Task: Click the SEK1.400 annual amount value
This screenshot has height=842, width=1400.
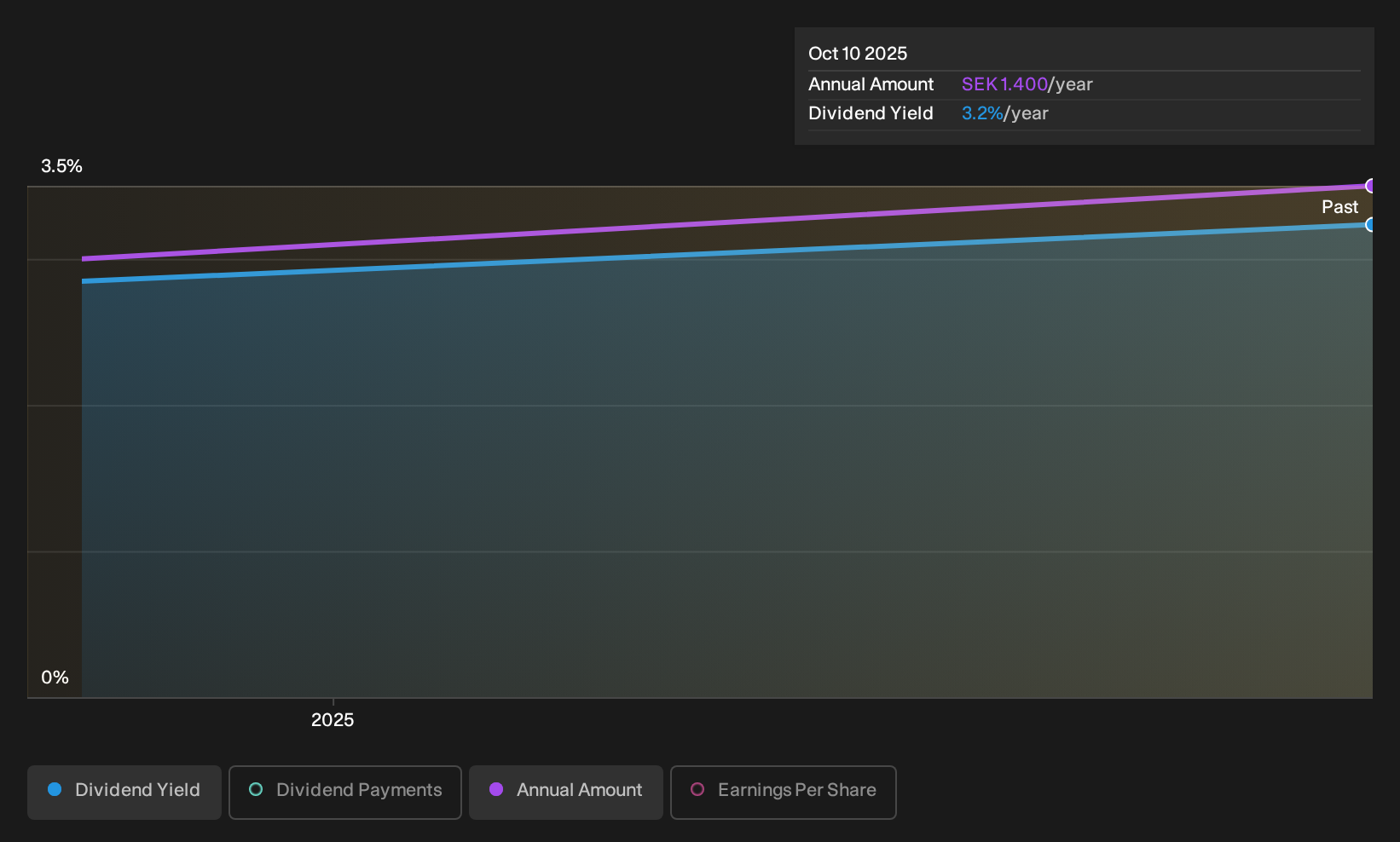Action: (1004, 84)
